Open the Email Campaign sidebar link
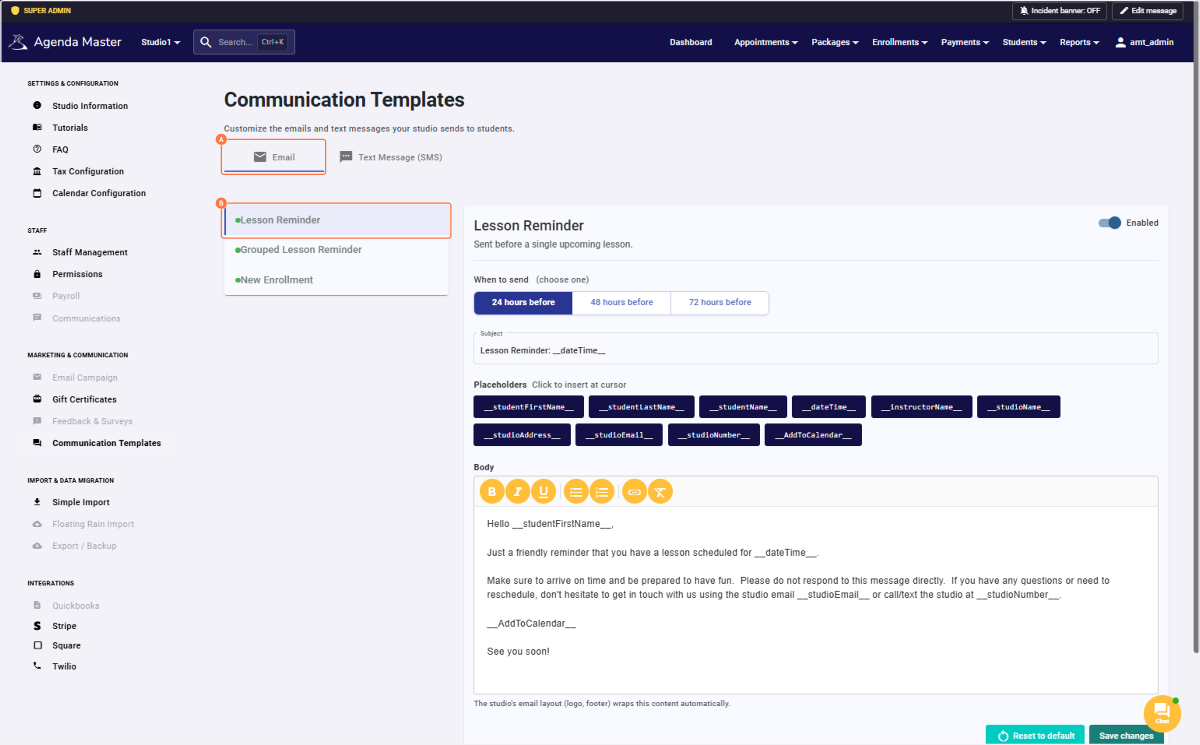This screenshot has height=745, width=1200. [x=85, y=378]
